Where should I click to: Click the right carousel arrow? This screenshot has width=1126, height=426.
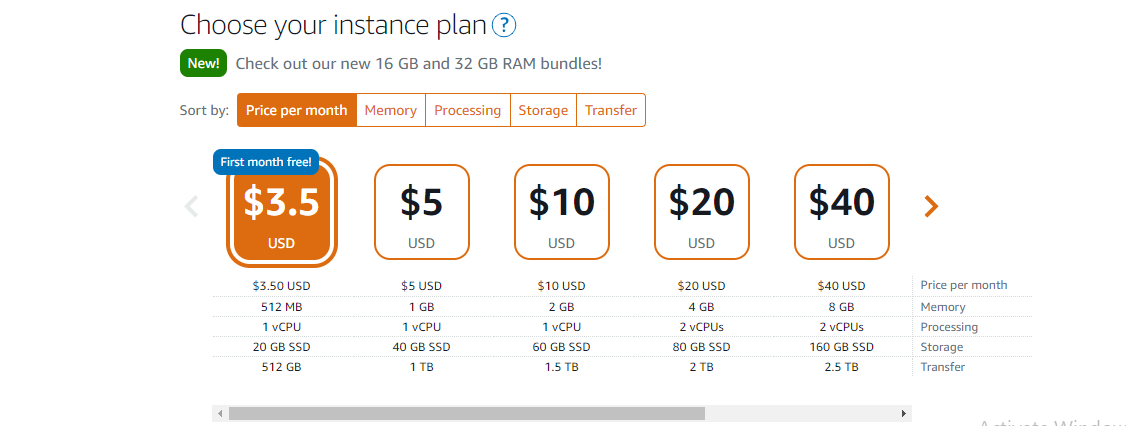(931, 206)
